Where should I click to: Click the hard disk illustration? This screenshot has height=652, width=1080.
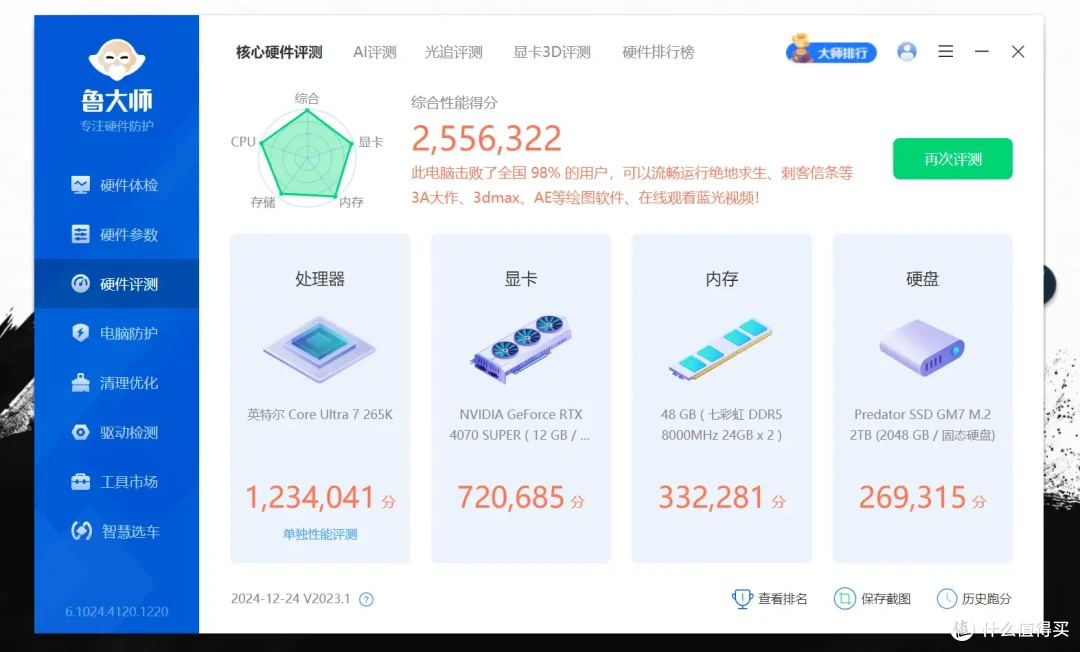(x=922, y=348)
